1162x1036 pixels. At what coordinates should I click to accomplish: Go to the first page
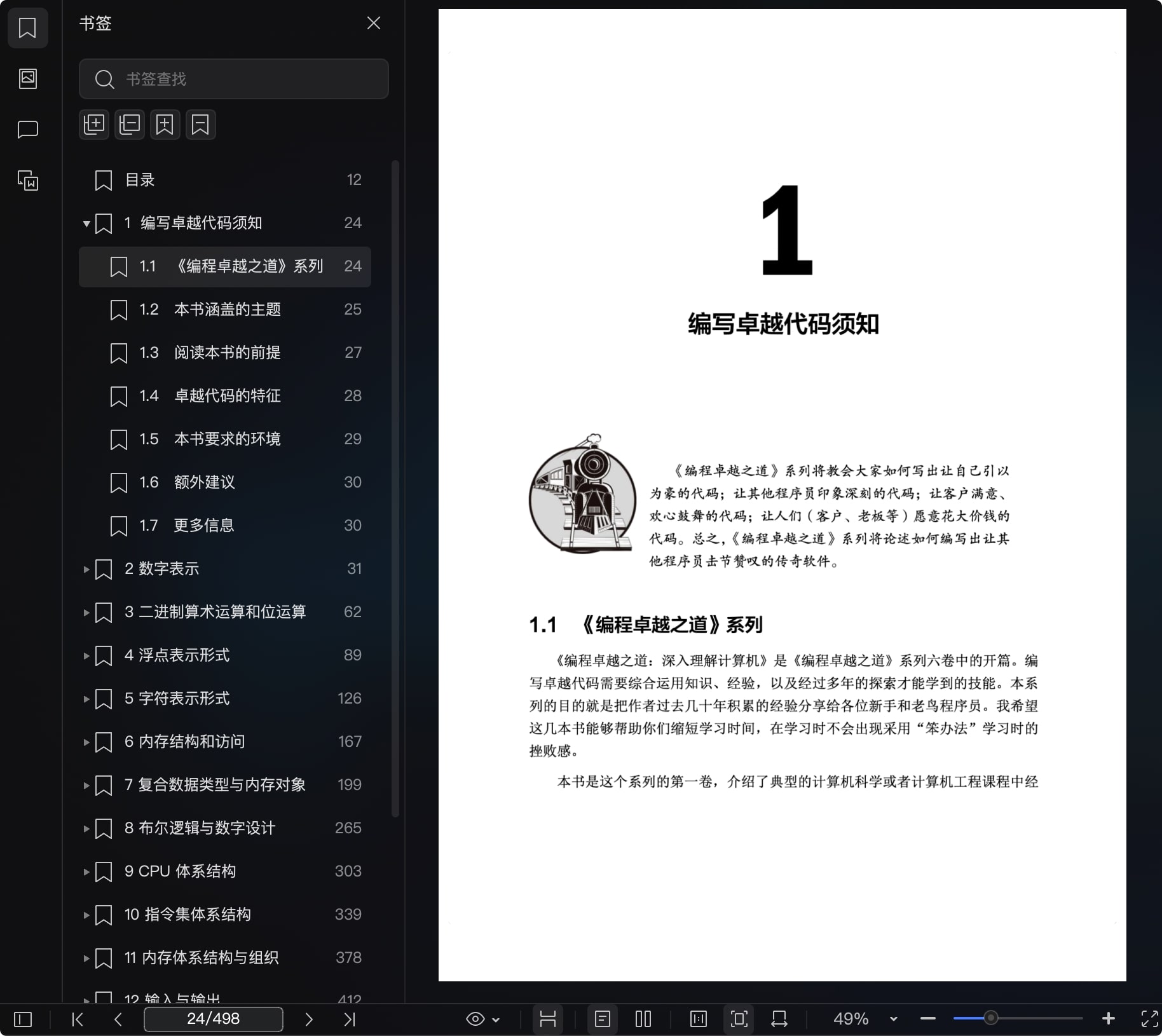(78, 1019)
